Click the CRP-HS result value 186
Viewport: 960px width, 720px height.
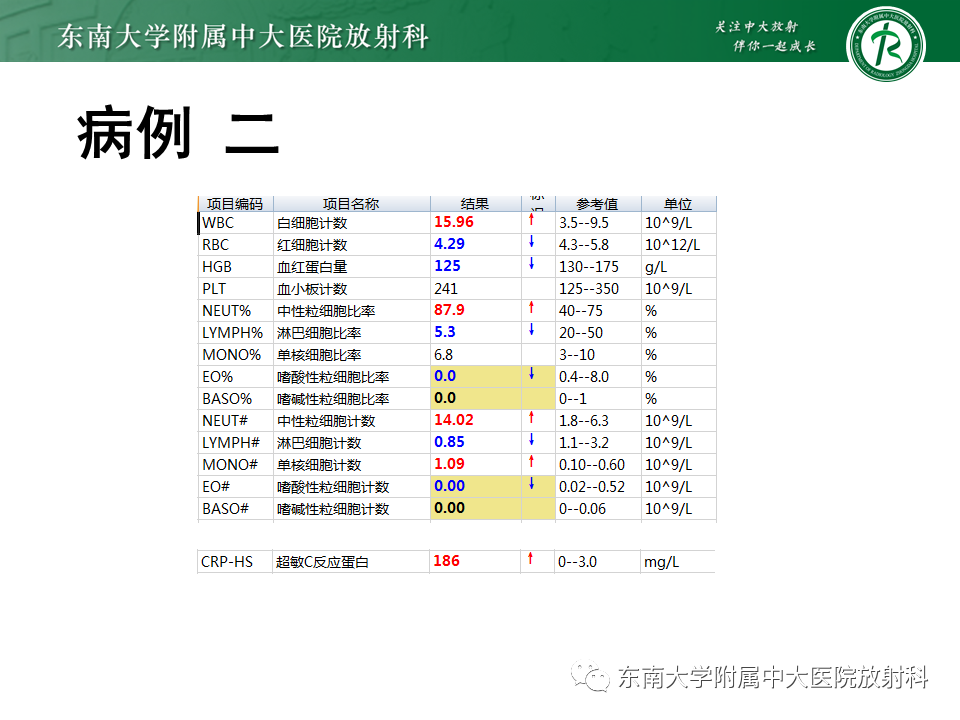[446, 561]
